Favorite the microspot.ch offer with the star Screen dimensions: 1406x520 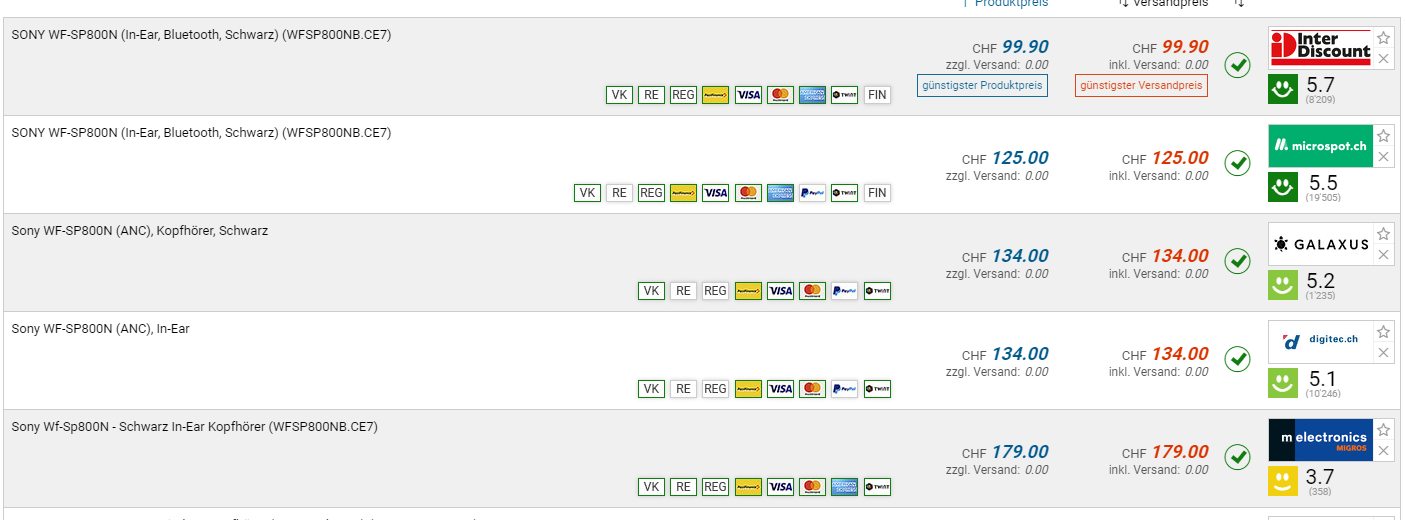pos(1383,136)
